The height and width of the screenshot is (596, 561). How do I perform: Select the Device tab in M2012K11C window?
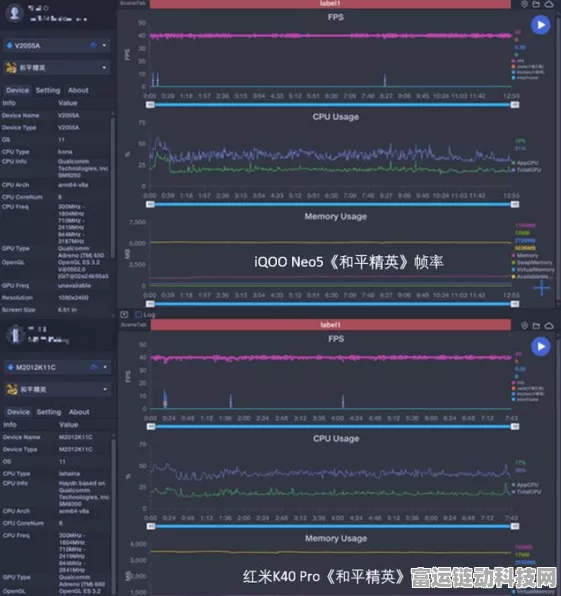point(18,412)
